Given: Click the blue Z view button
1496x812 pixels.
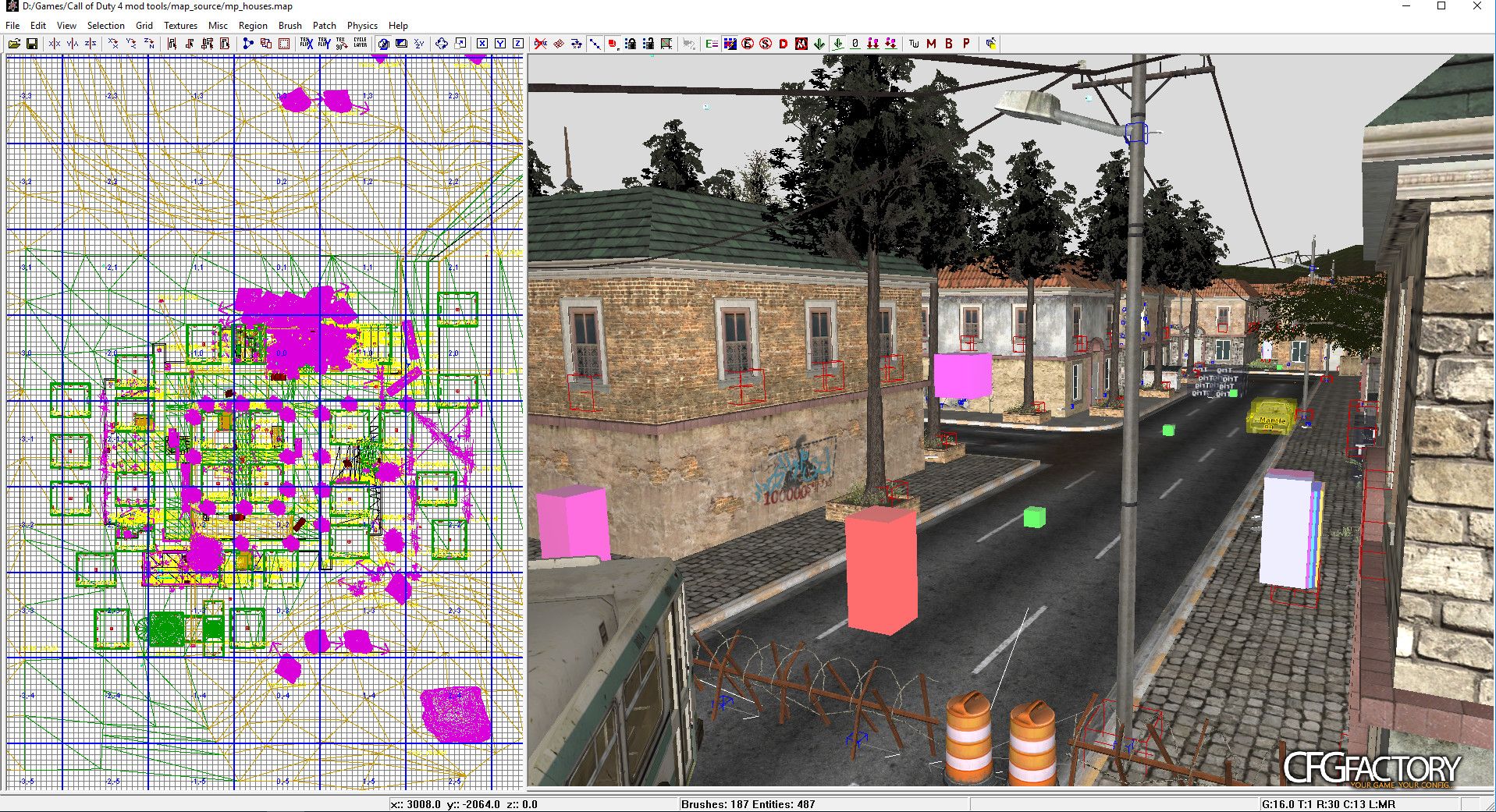Looking at the screenshot, I should click(x=518, y=44).
